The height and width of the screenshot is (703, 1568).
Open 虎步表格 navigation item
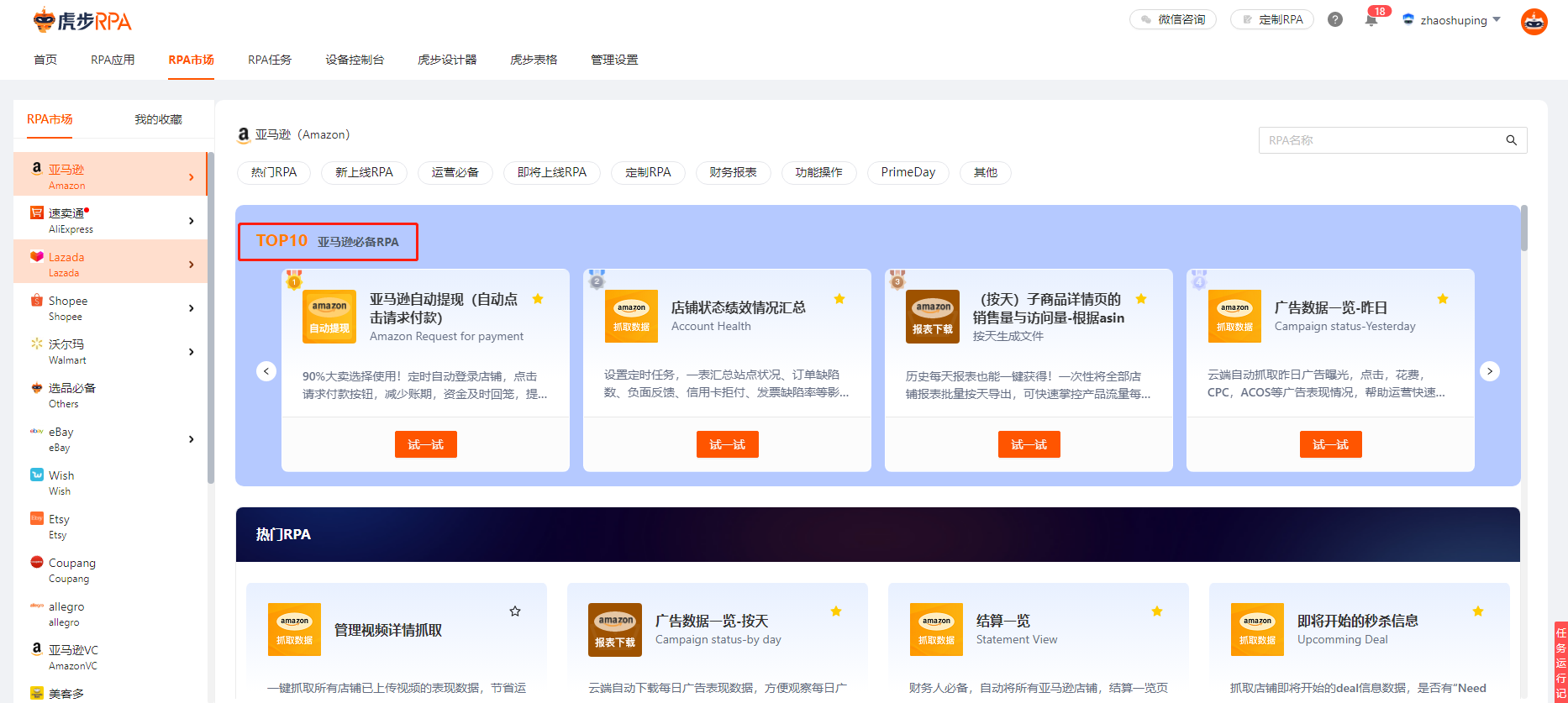click(x=534, y=60)
